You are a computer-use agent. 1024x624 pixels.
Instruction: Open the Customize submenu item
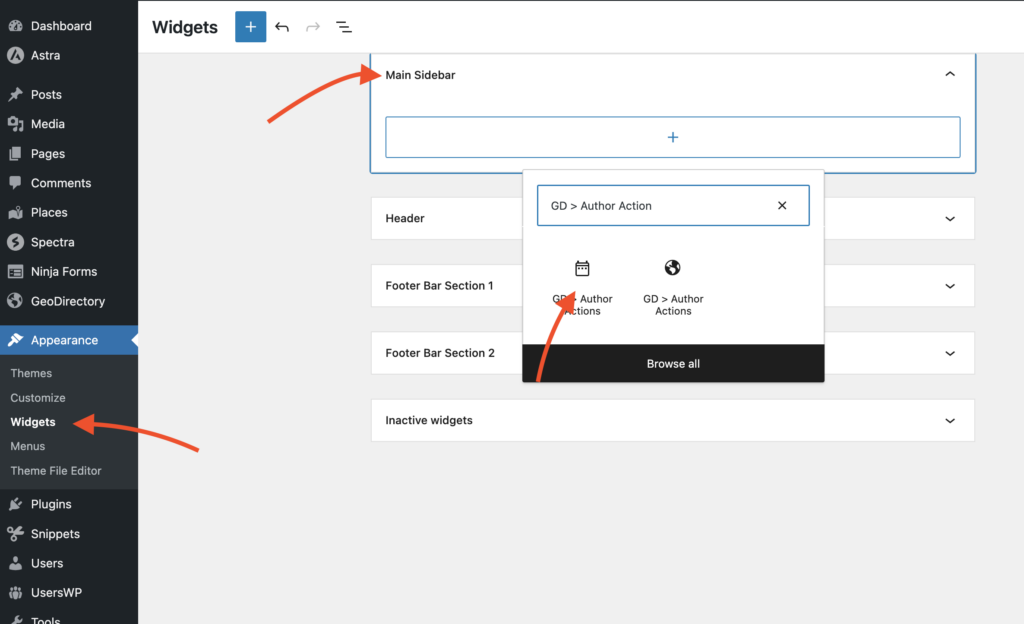(x=38, y=398)
